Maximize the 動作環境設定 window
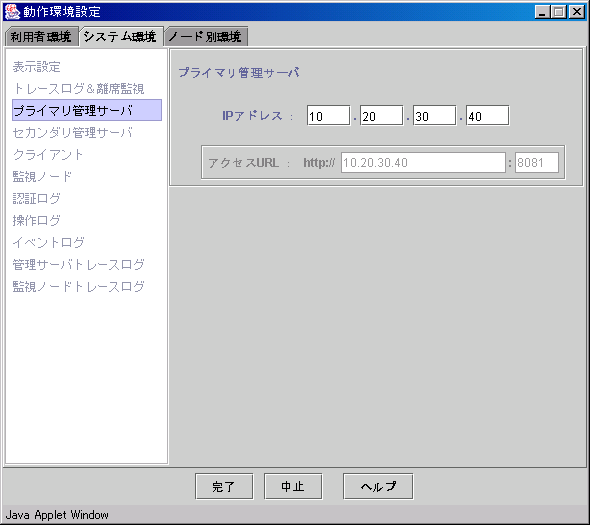Viewport: 590px width, 525px height. (x=559, y=12)
